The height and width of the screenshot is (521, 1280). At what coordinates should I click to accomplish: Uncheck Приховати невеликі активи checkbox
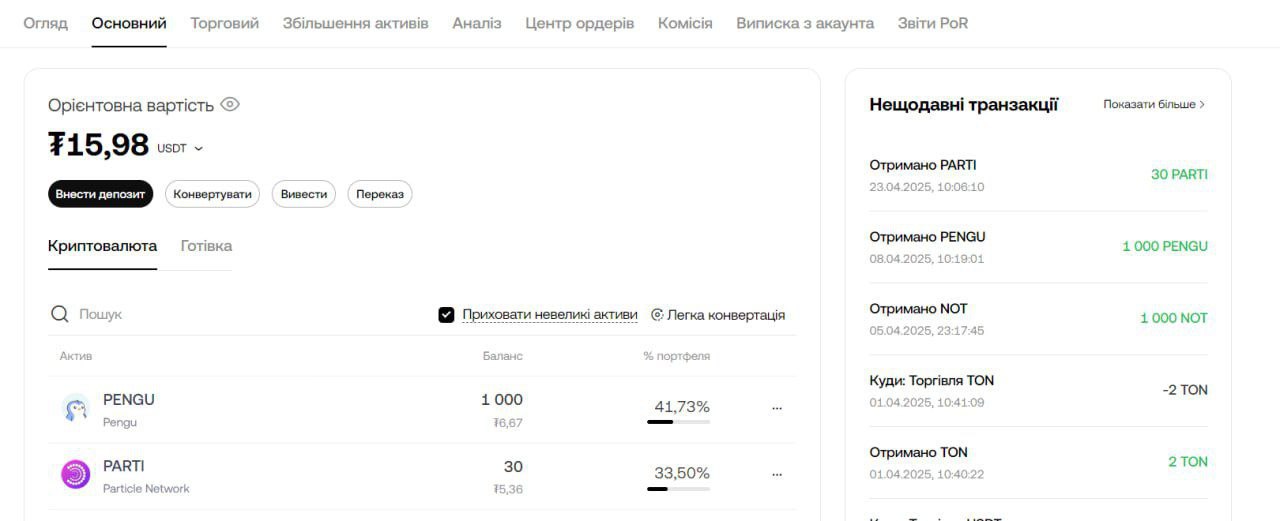[x=446, y=315]
